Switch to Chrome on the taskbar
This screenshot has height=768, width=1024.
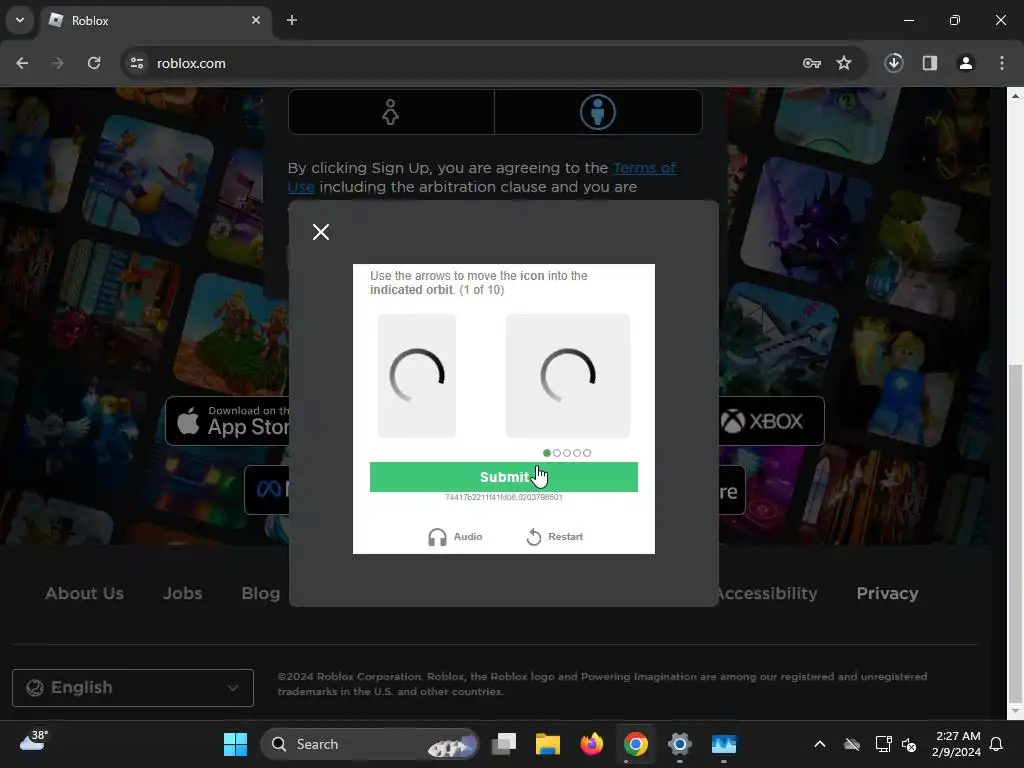pos(635,744)
